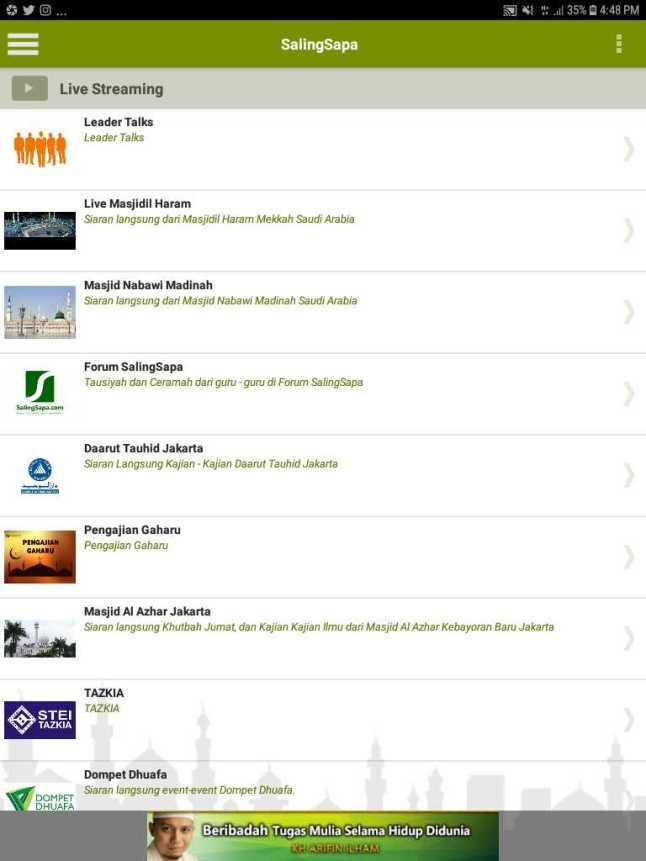
Task: Tap the STEI TAZKIA logo
Action: 40,719
